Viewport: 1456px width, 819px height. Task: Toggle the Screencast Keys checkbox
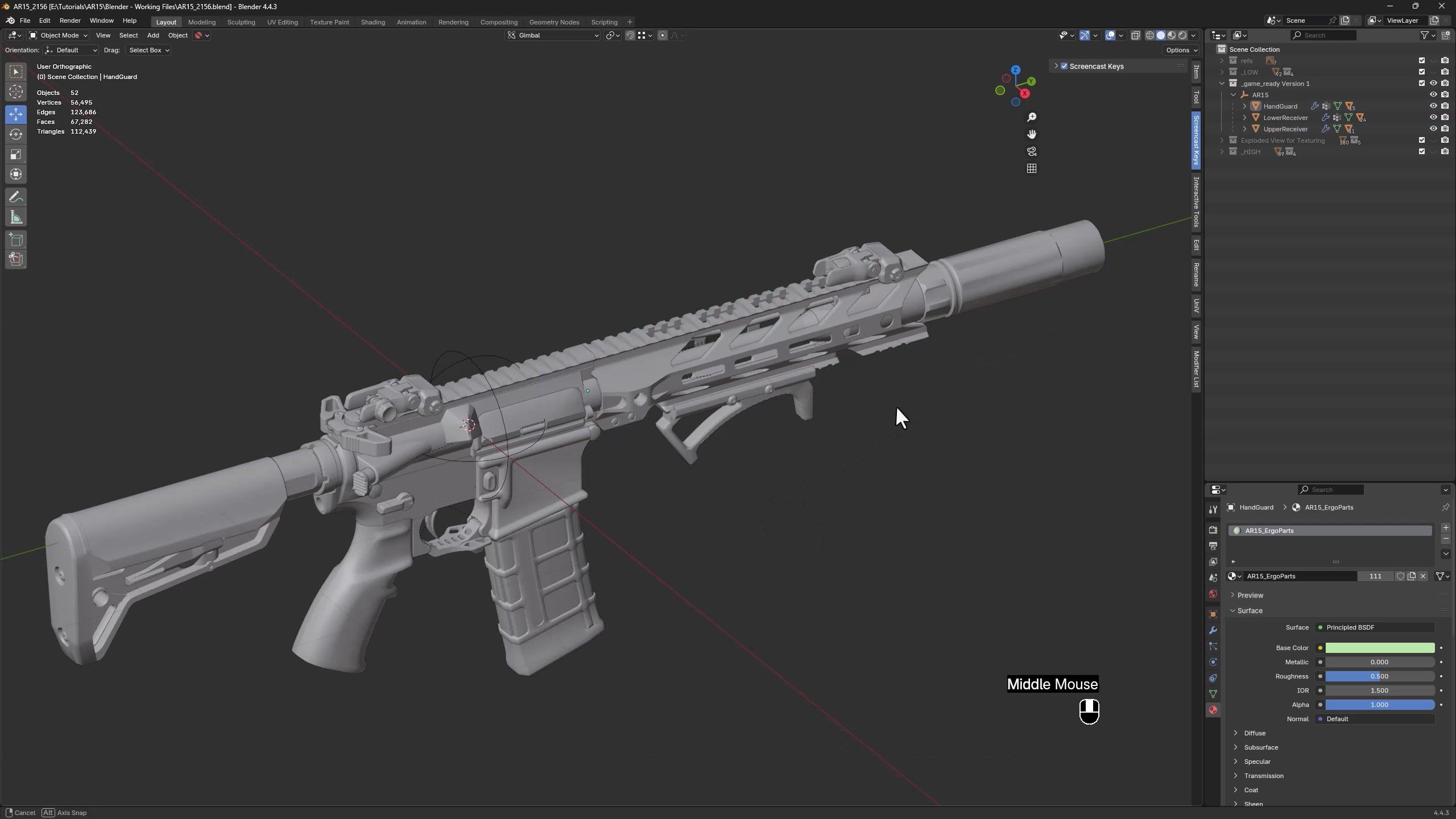pos(1064,66)
